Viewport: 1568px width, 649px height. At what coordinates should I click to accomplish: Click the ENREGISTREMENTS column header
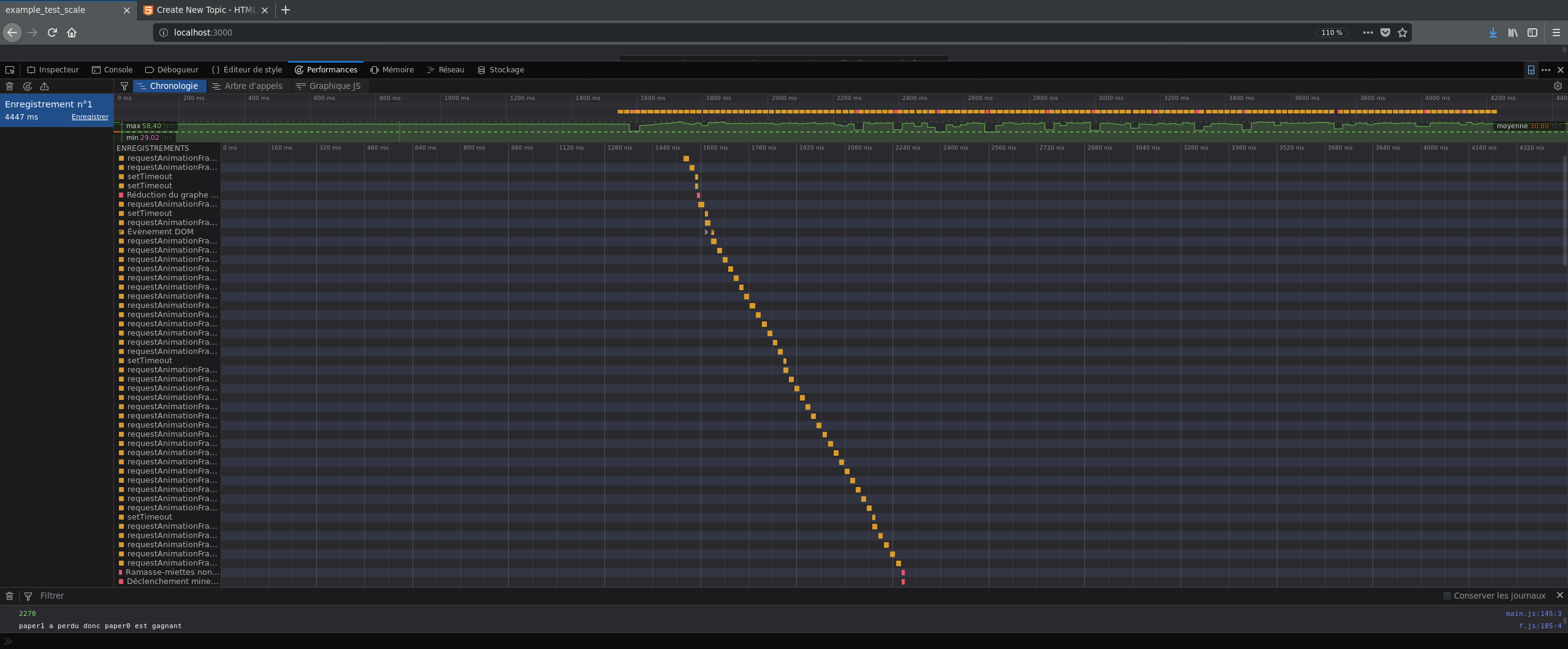(x=153, y=148)
